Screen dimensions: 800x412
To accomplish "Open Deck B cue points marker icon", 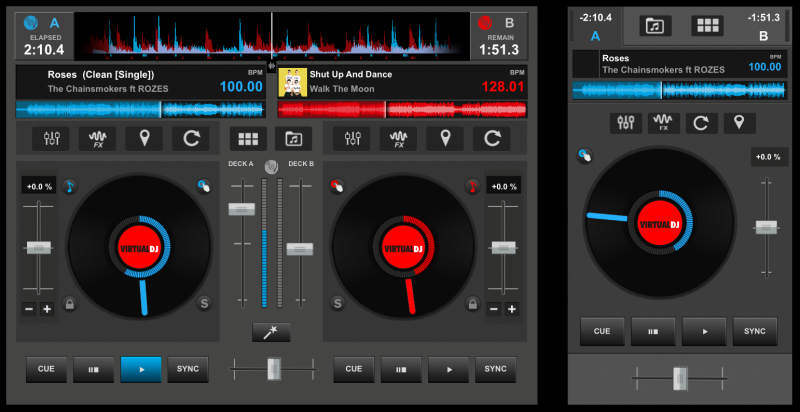I will [x=445, y=138].
